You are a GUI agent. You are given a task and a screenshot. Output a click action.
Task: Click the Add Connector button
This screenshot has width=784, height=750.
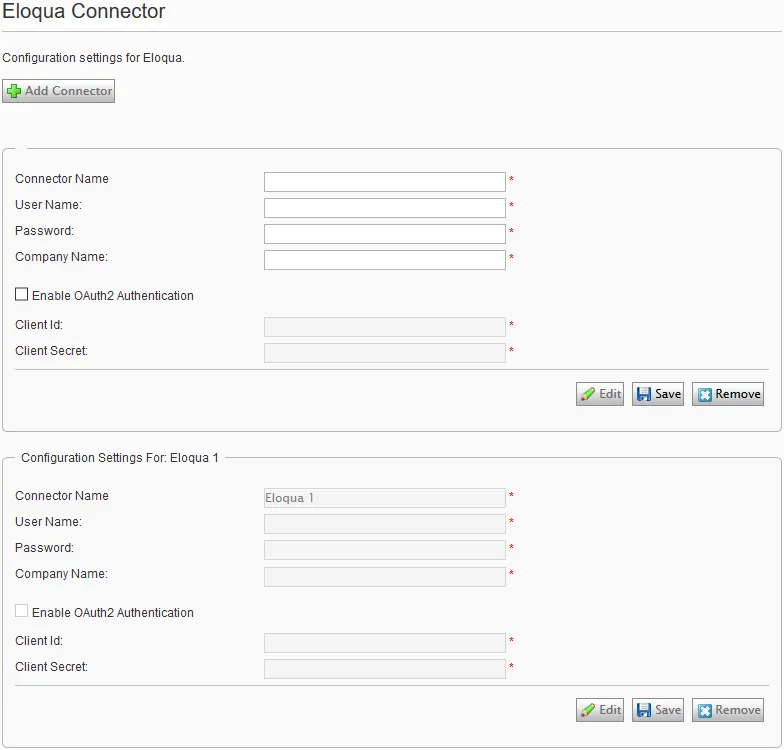(58, 91)
